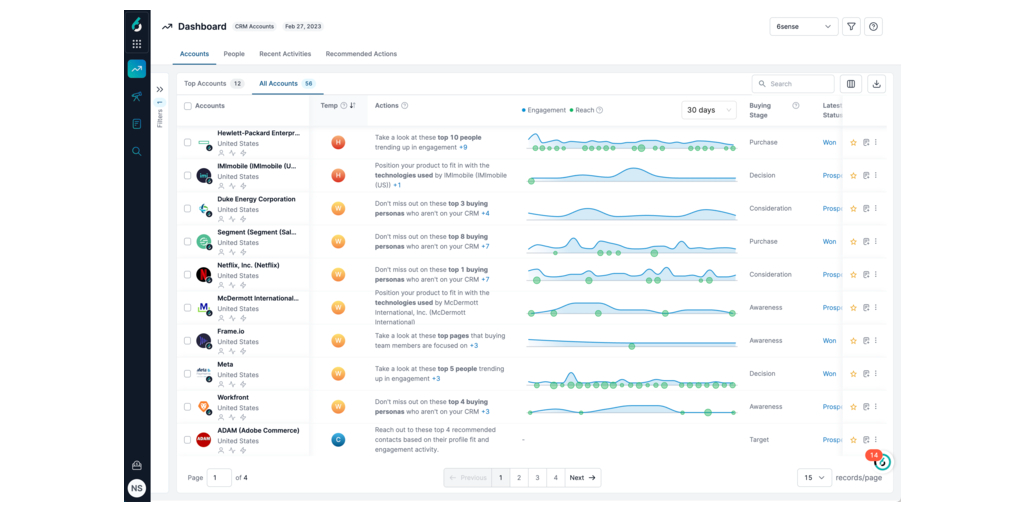Image resolution: width=1024 pixels, height=512 pixels.
Task: Open the 30 days range dropdown
Action: (709, 110)
